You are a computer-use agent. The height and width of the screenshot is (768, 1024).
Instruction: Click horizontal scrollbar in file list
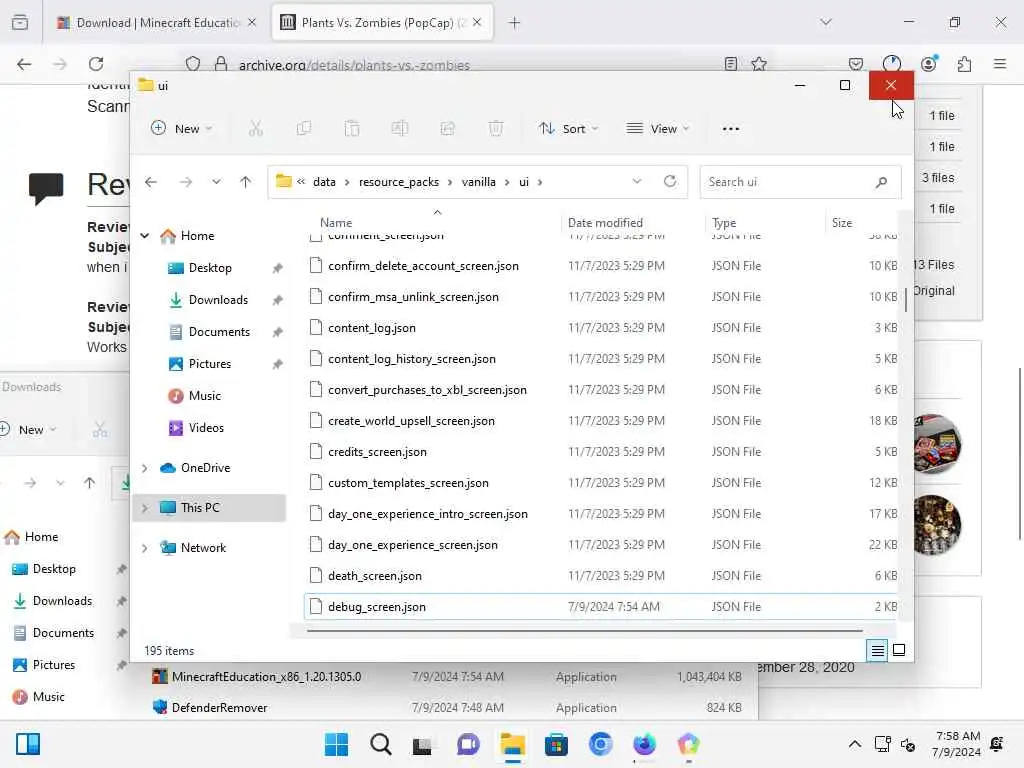coord(584,631)
